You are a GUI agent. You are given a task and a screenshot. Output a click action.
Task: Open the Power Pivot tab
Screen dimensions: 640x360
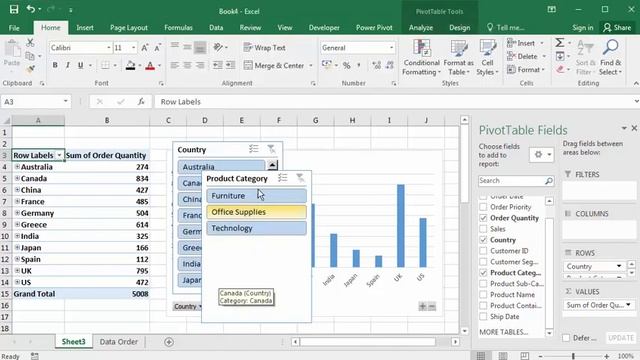point(374,28)
